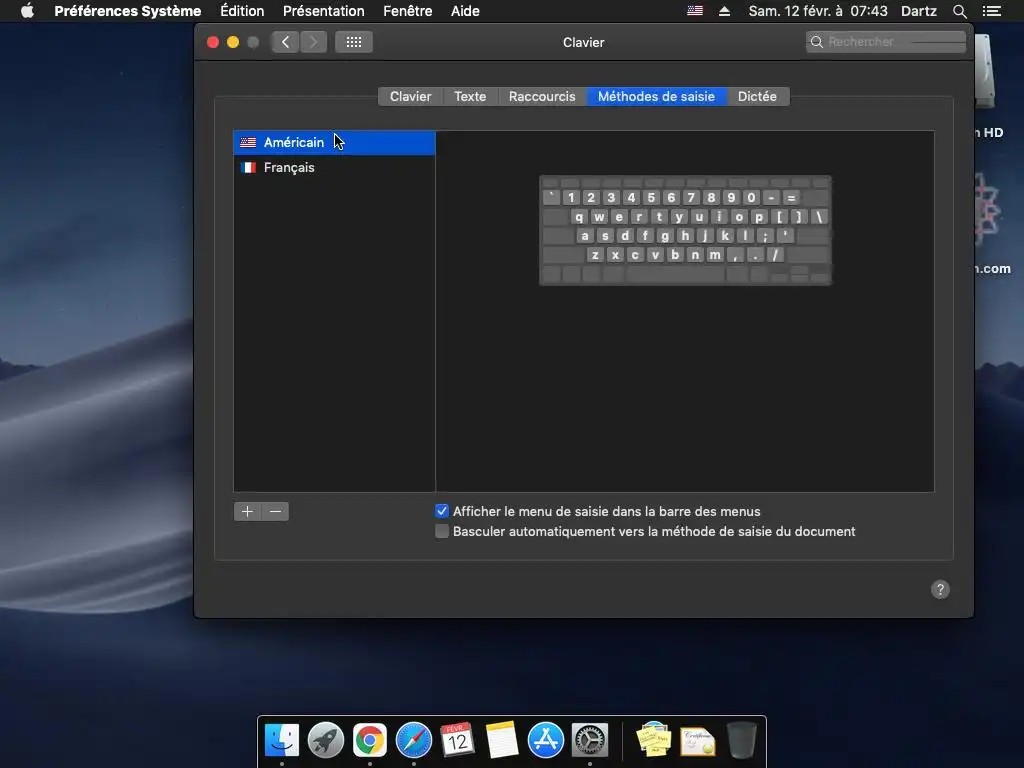The image size is (1024, 768).
Task: Switch to the Raccourcis tab
Action: 542,97
